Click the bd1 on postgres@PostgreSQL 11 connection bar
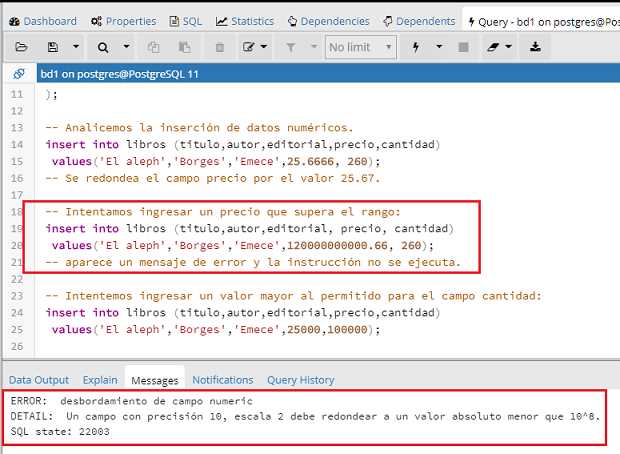Screen dimensions: 620x454 [328, 74]
